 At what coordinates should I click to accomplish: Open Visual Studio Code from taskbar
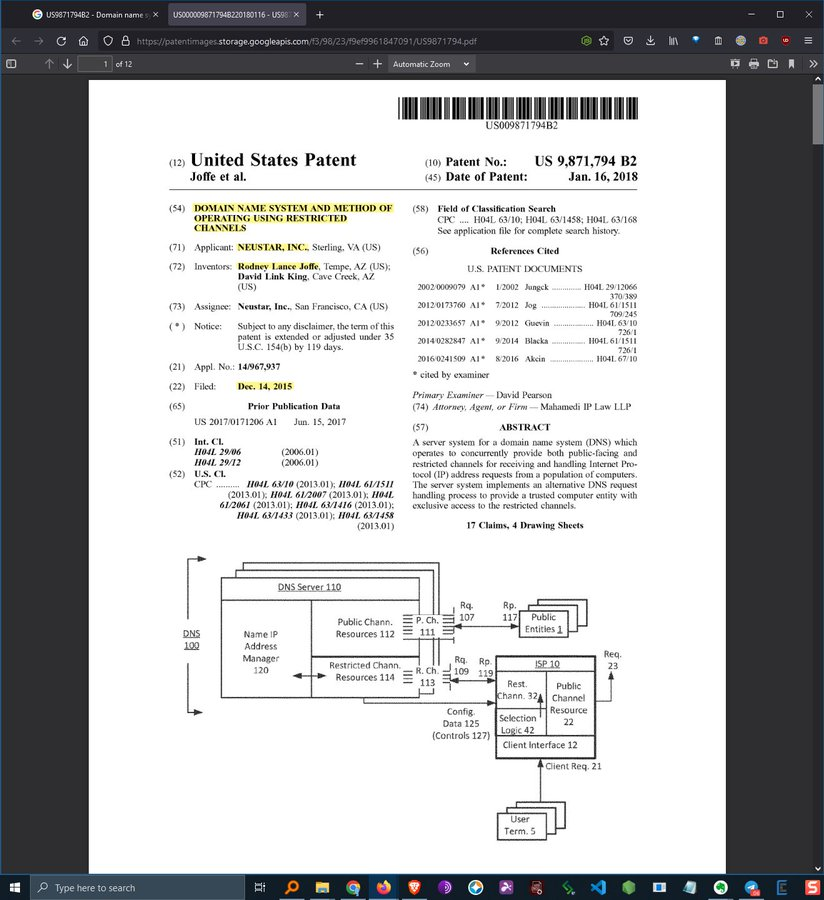click(x=598, y=887)
